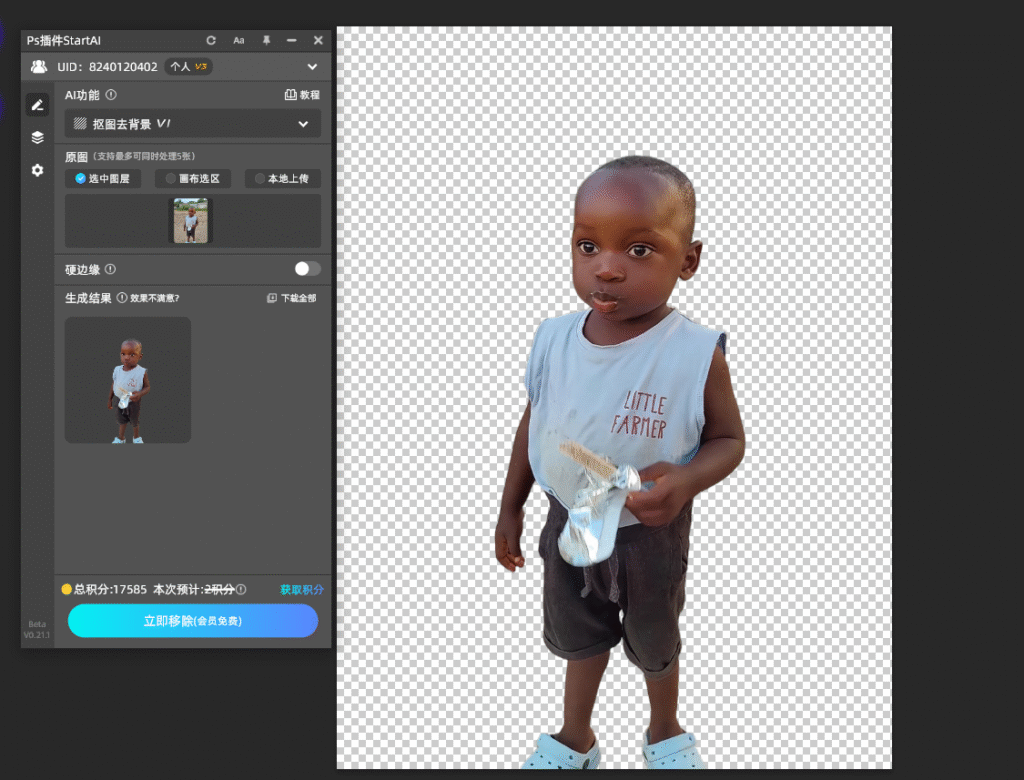The height and width of the screenshot is (780, 1024).
Task: Select the 画布选区 radio option
Action: tap(193, 179)
